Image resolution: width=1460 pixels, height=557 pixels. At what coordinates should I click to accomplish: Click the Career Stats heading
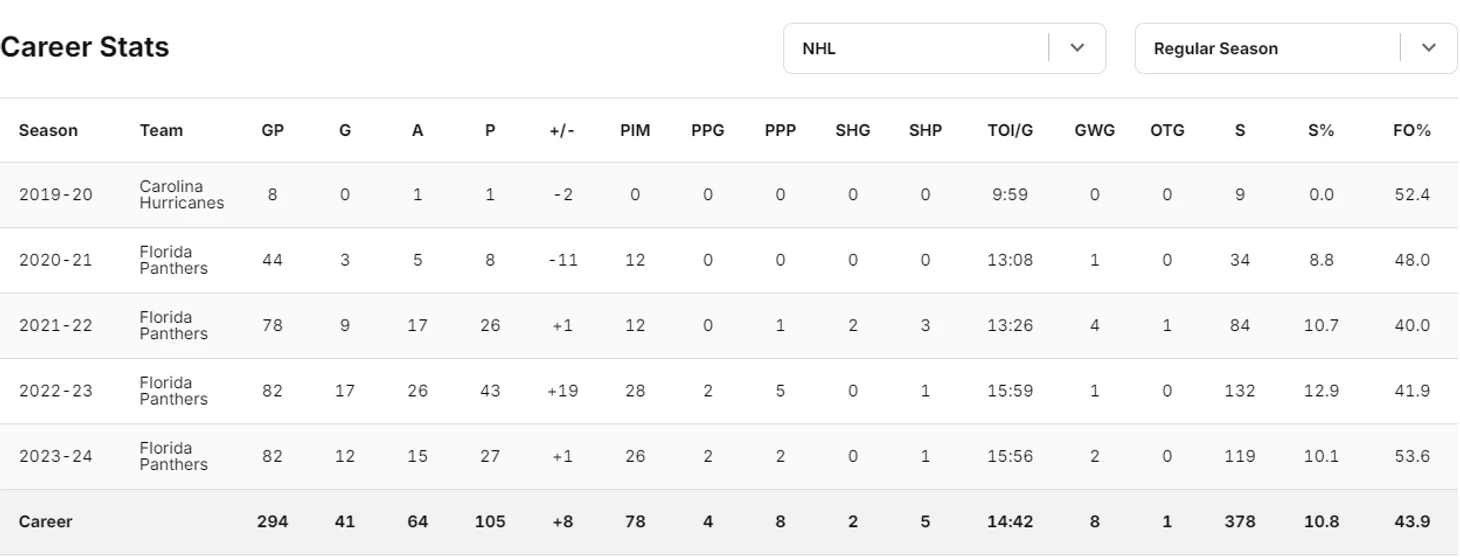point(85,47)
